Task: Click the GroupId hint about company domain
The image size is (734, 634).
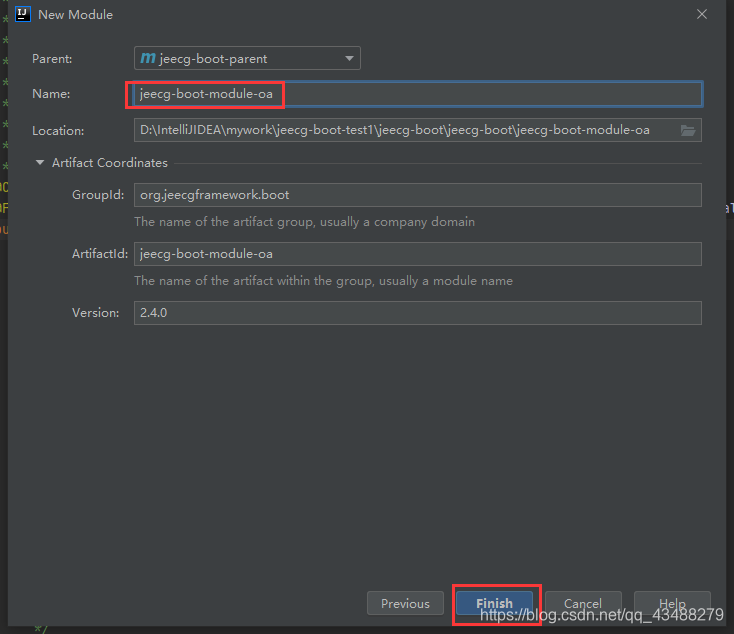Action: coord(304,222)
